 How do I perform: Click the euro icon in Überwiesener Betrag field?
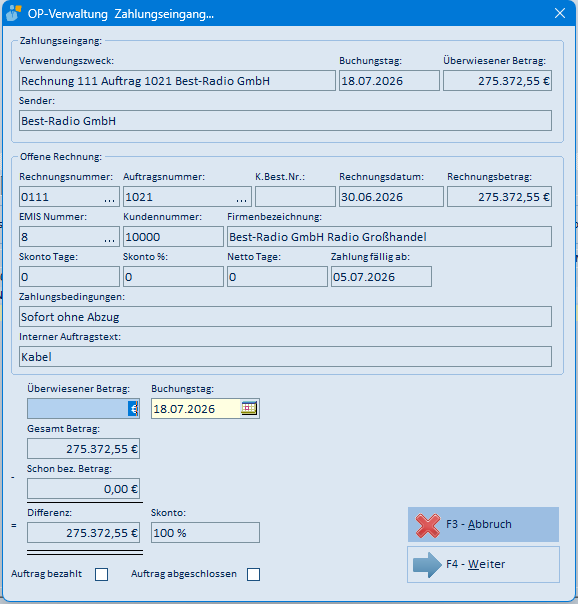133,409
